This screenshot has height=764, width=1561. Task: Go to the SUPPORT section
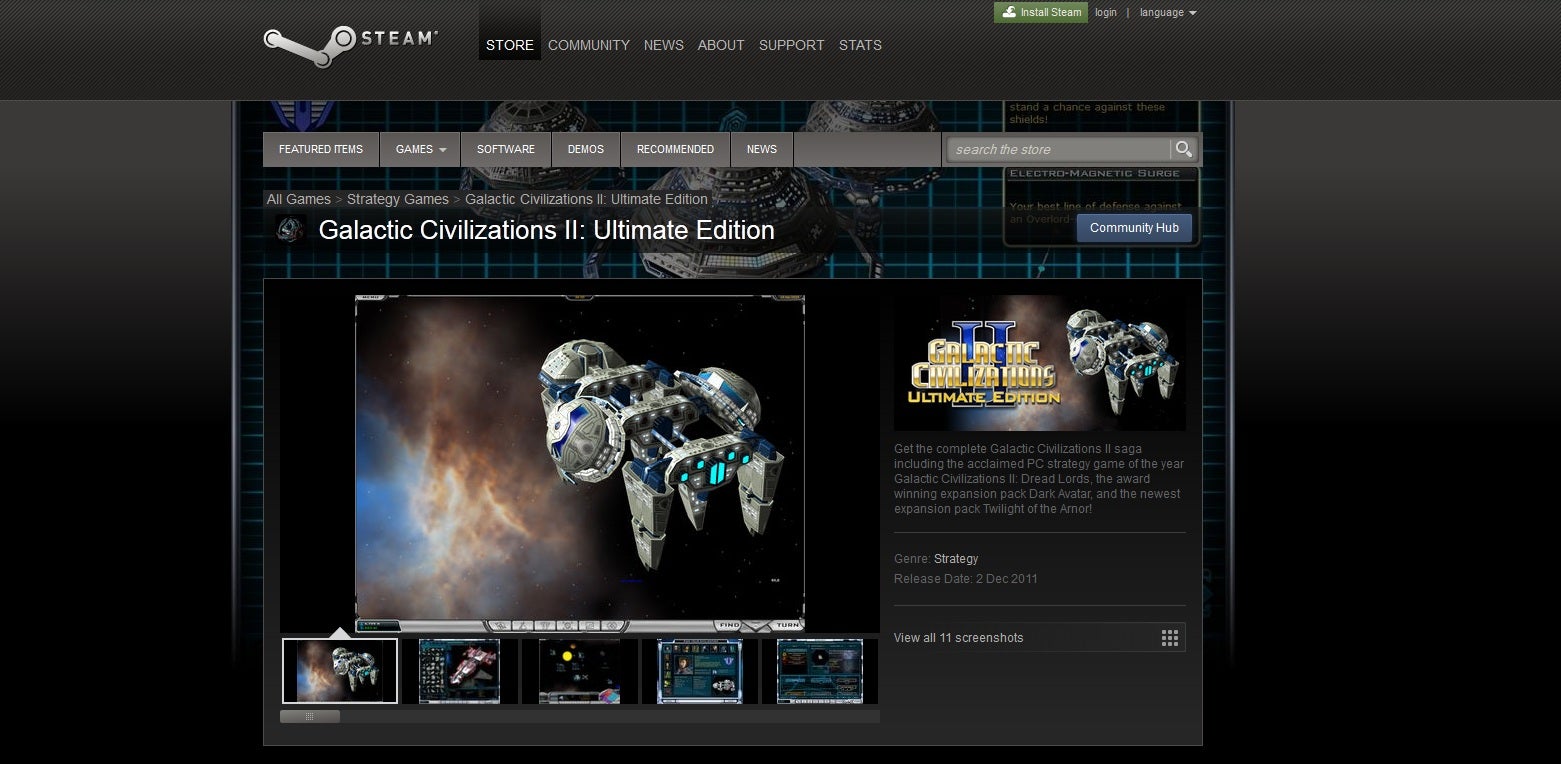point(791,45)
